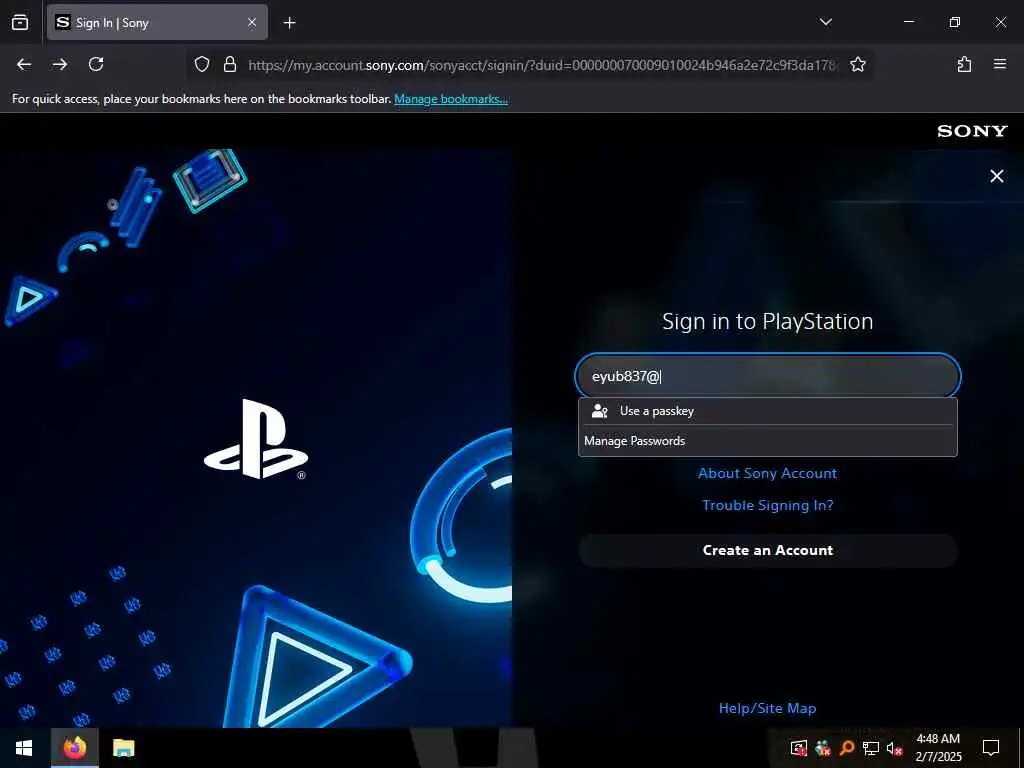The height and width of the screenshot is (768, 1024).
Task: Bookmark this page with star icon
Action: pyautogui.click(x=857, y=64)
